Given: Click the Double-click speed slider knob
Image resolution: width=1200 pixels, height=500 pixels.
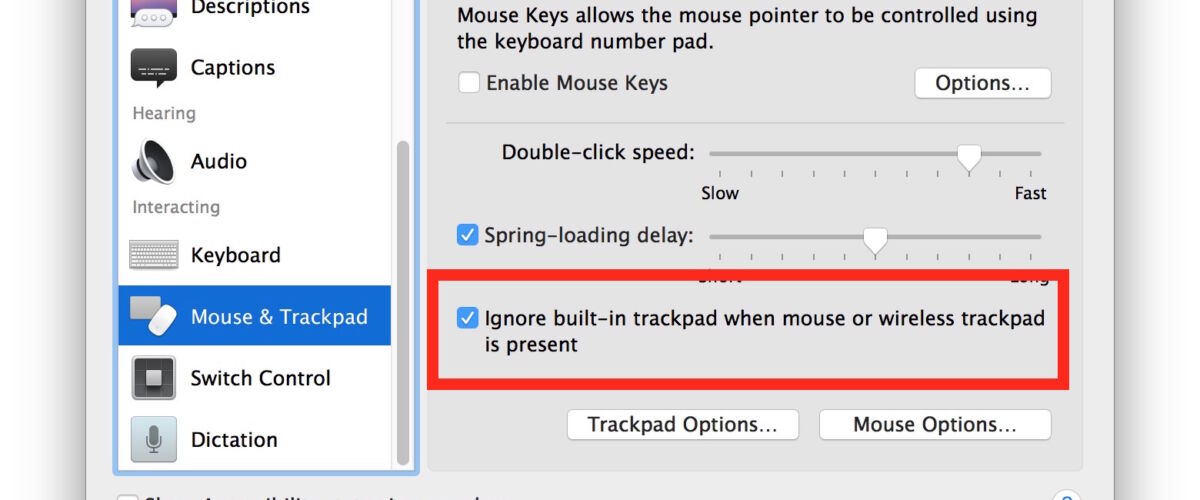Looking at the screenshot, I should [x=968, y=156].
